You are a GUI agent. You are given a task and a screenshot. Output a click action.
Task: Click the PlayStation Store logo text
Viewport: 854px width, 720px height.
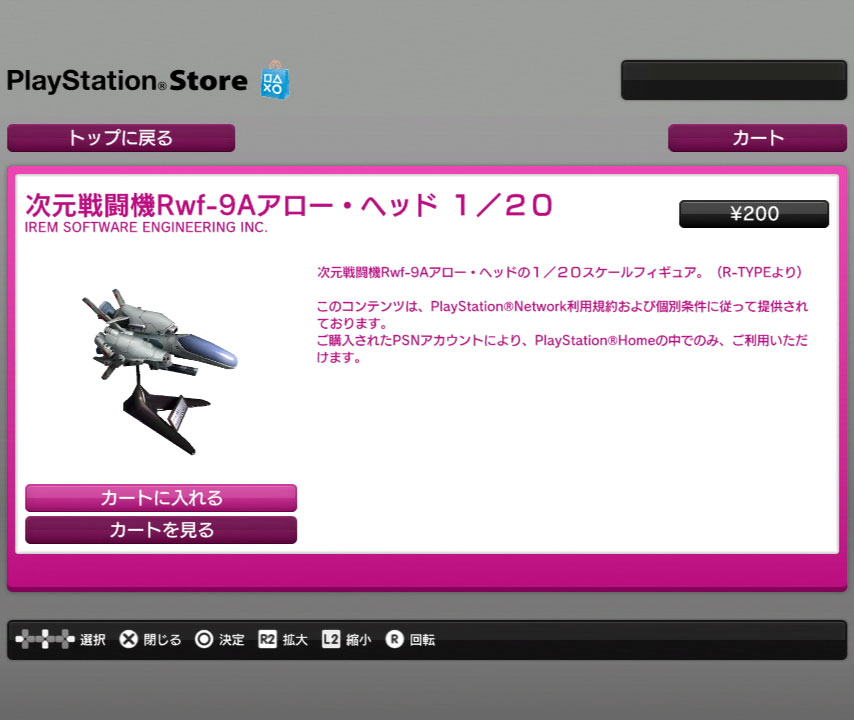127,81
